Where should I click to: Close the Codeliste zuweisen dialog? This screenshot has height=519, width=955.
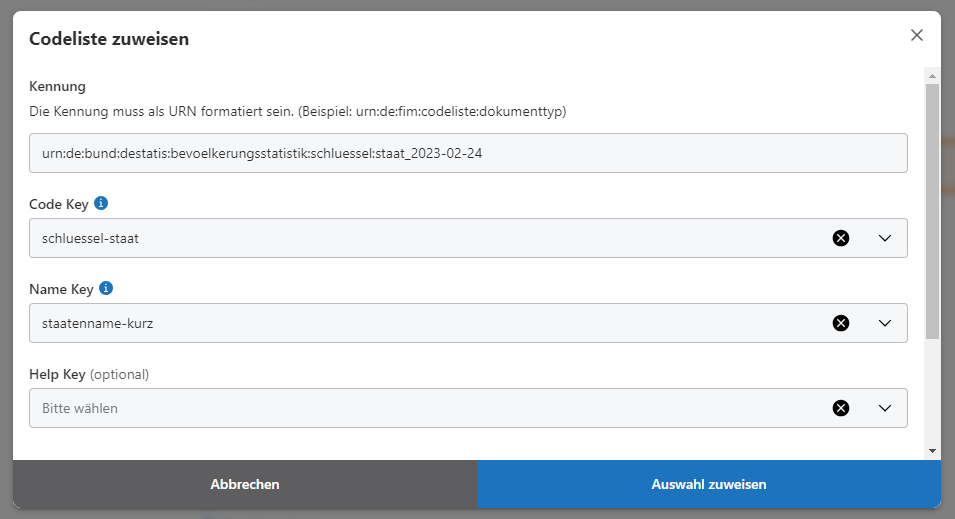point(916,35)
